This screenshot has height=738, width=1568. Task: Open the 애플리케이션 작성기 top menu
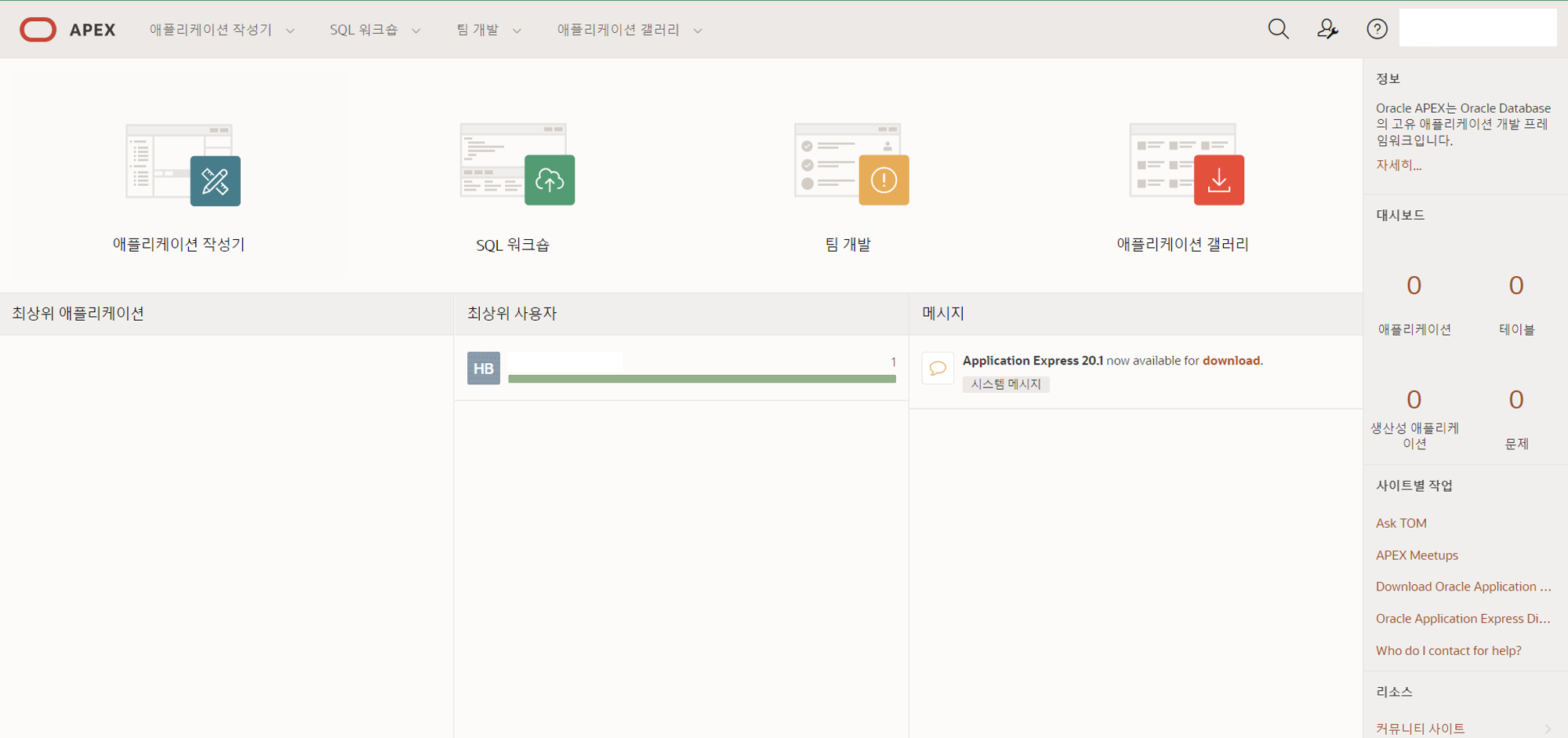[211, 30]
